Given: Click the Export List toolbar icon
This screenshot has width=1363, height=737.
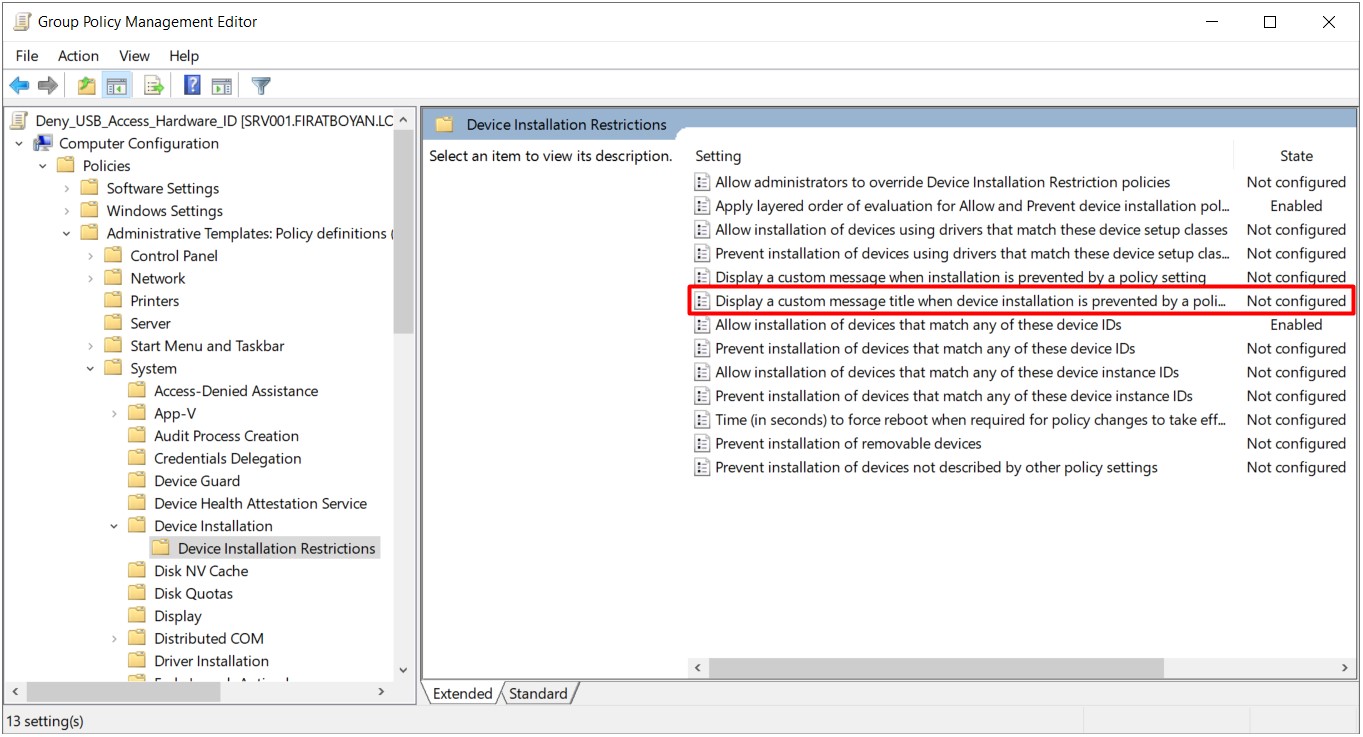Looking at the screenshot, I should point(154,86).
